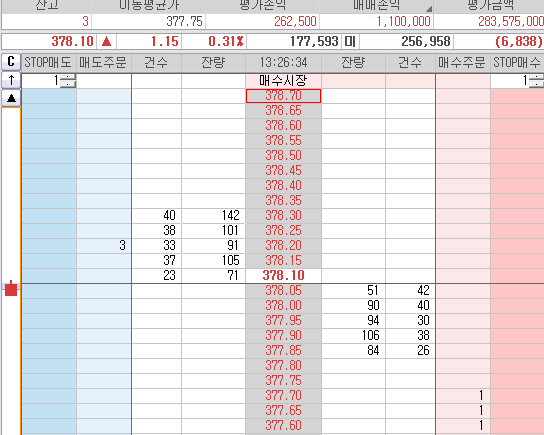Click ask quantity 142 at 378.30
Screen dimensions: 544x435
[213, 215]
